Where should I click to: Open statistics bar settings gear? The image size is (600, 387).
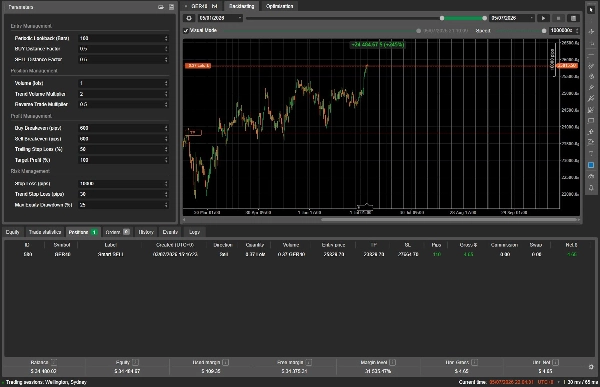coord(591,367)
